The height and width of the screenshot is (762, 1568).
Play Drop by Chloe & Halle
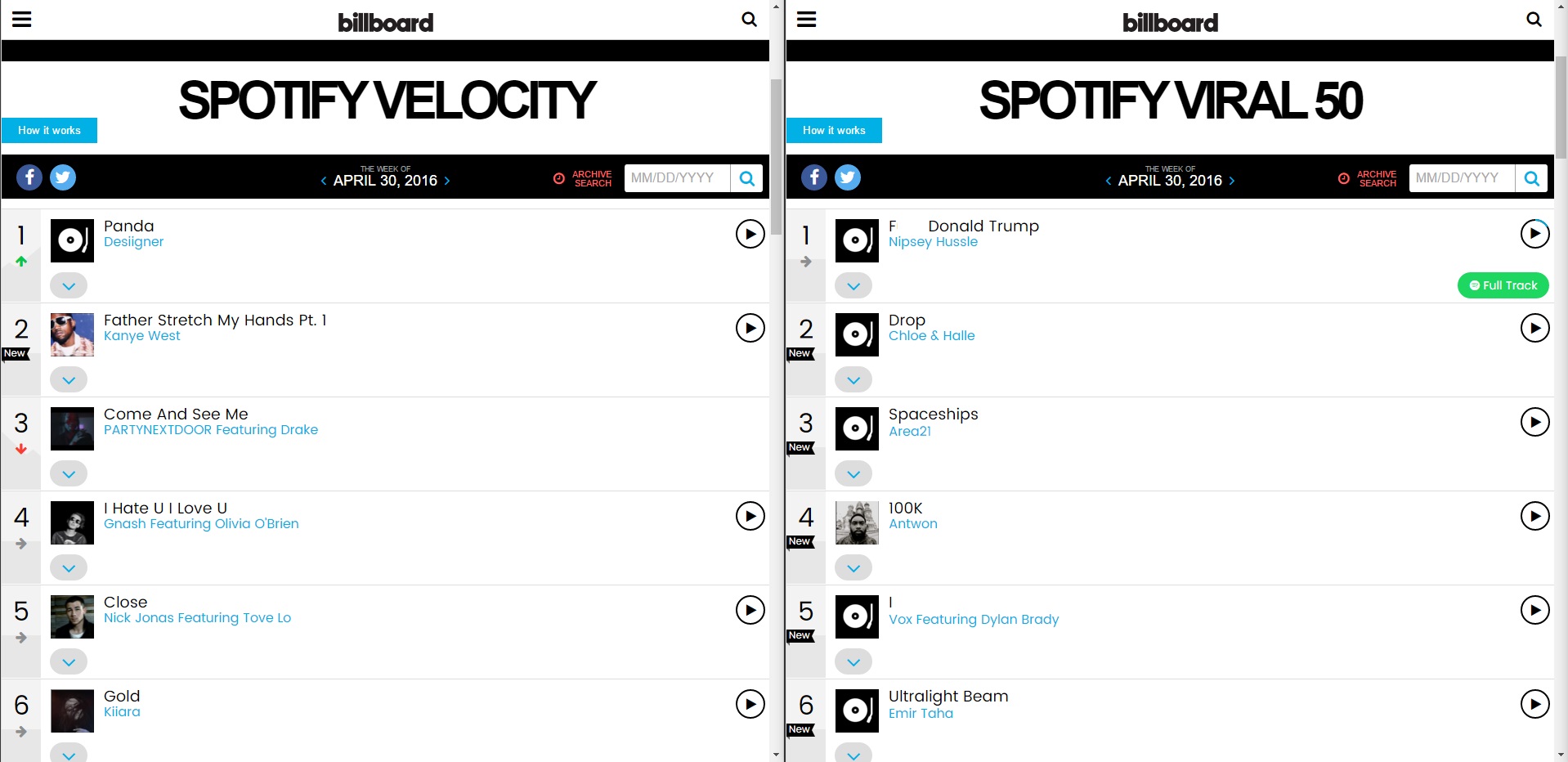coord(1534,329)
